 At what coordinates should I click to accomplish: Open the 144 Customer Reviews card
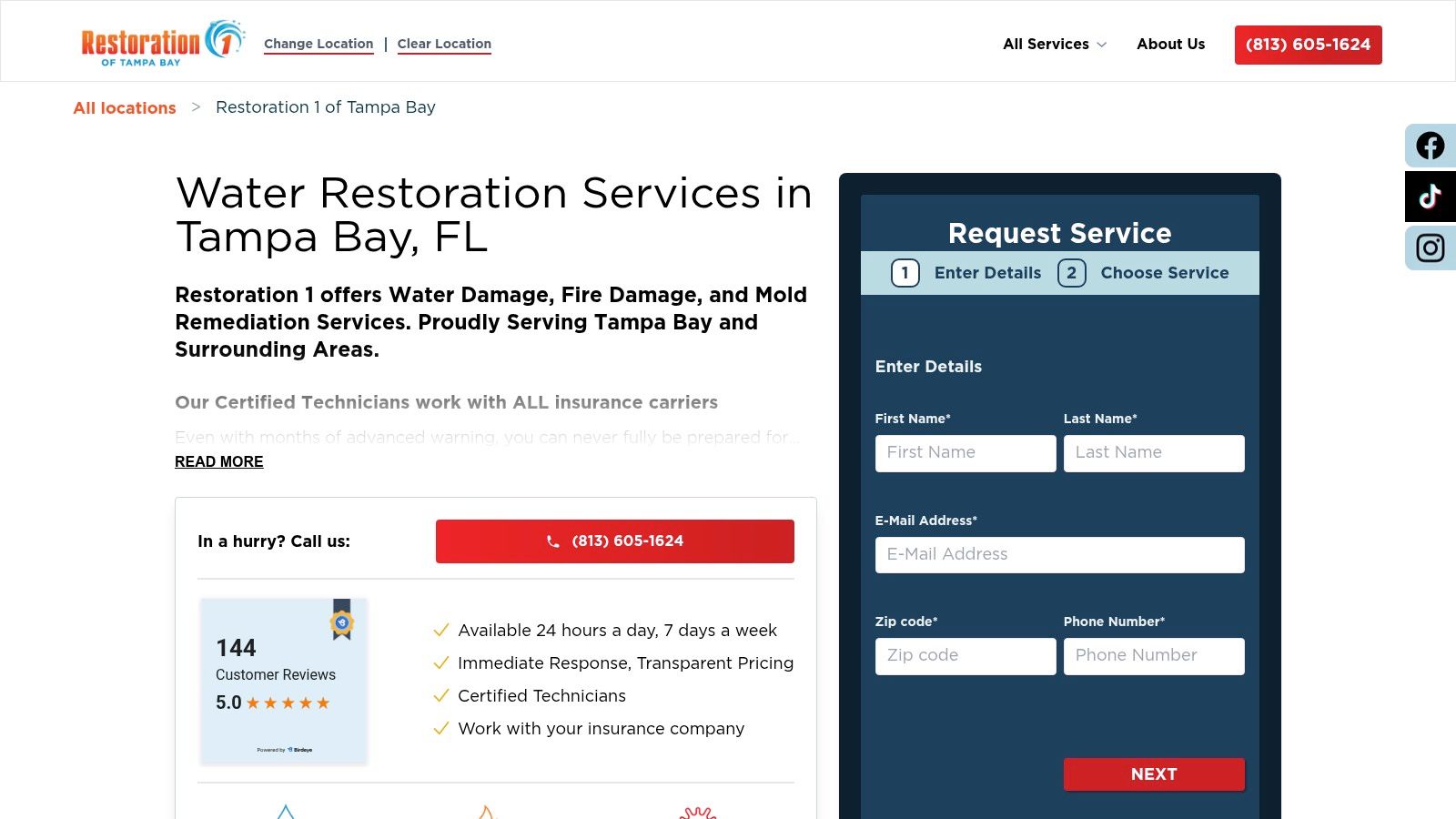pos(283,681)
